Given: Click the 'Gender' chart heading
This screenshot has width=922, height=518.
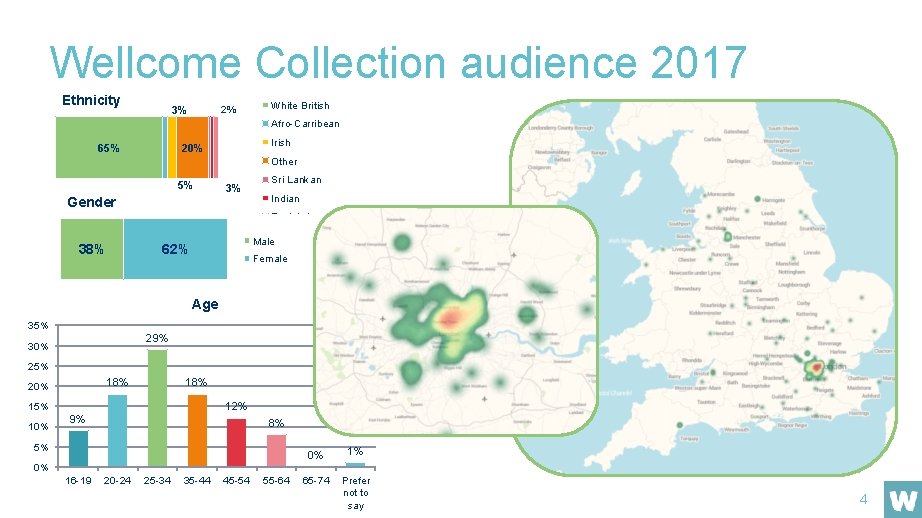Looking at the screenshot, I should tap(91, 202).
